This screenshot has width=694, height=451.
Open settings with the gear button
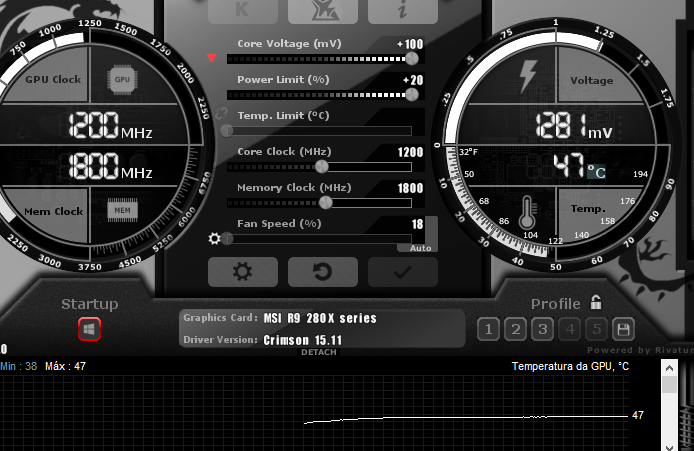[x=243, y=272]
